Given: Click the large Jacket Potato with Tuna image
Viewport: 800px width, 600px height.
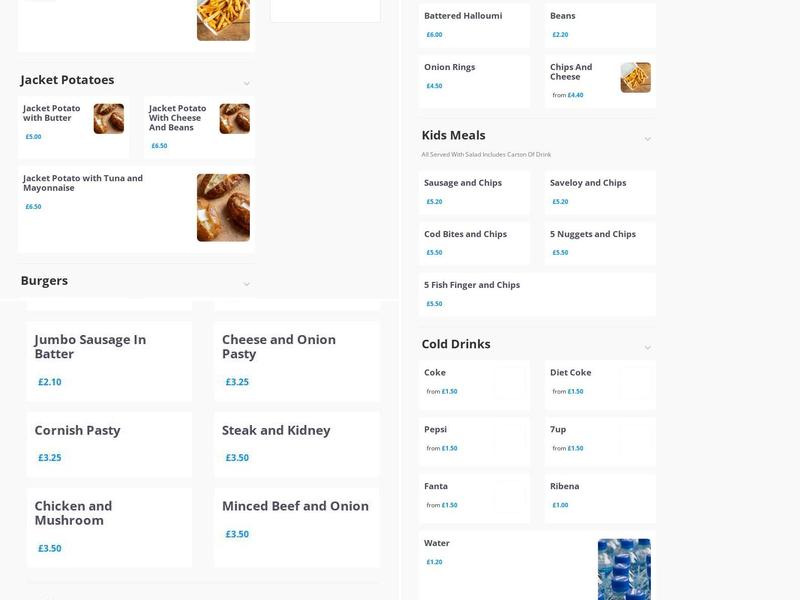Looking at the screenshot, I should tap(222, 207).
